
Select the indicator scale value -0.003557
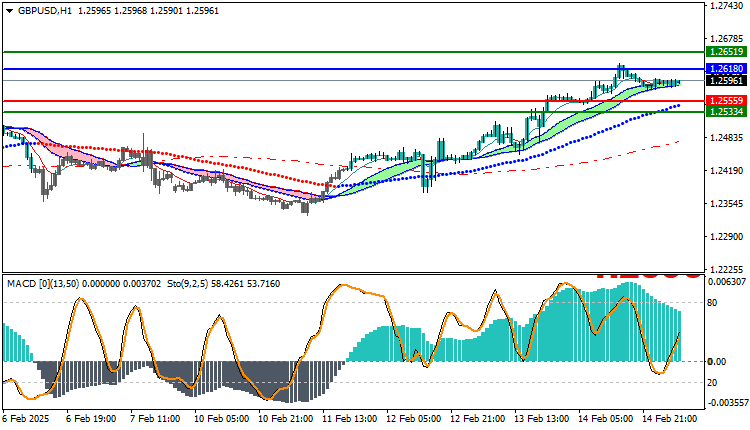pyautogui.click(x=727, y=403)
